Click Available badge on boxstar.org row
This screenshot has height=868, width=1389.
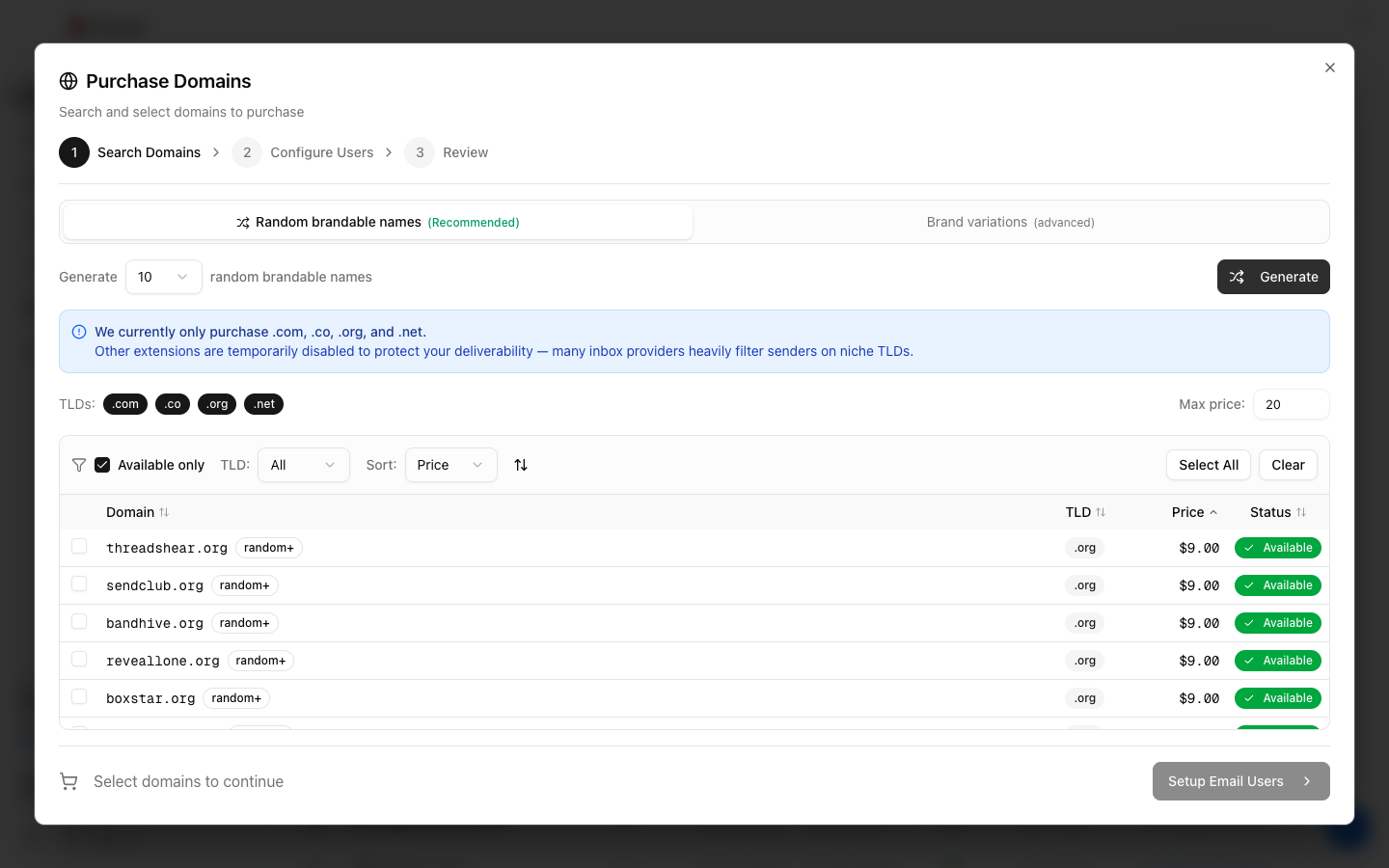[1278, 698]
